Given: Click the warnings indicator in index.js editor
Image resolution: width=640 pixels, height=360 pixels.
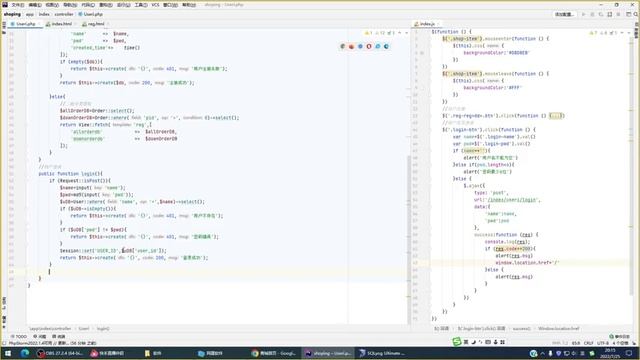Looking at the screenshot, I should (x=593, y=33).
